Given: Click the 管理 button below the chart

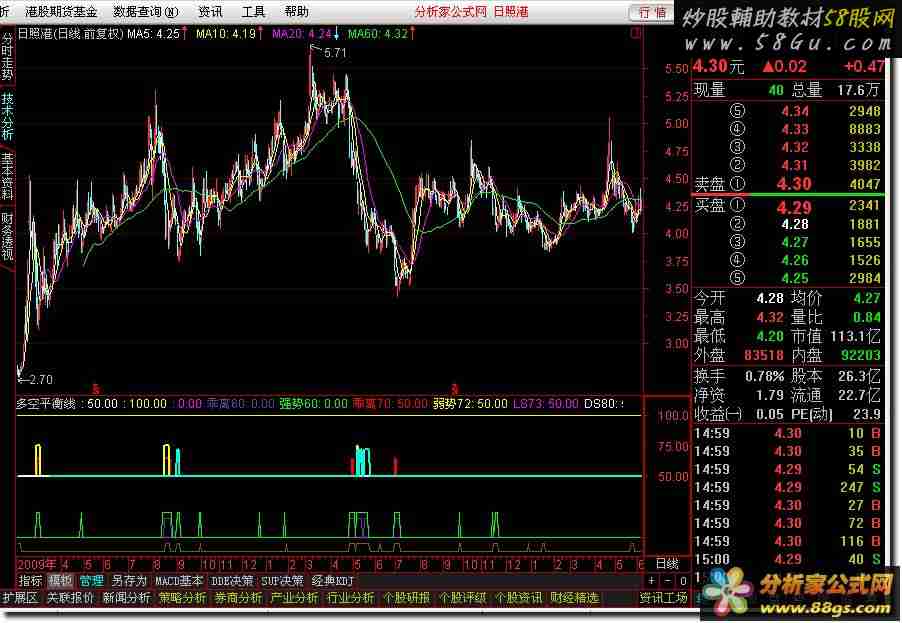Looking at the screenshot, I should click(x=91, y=581).
